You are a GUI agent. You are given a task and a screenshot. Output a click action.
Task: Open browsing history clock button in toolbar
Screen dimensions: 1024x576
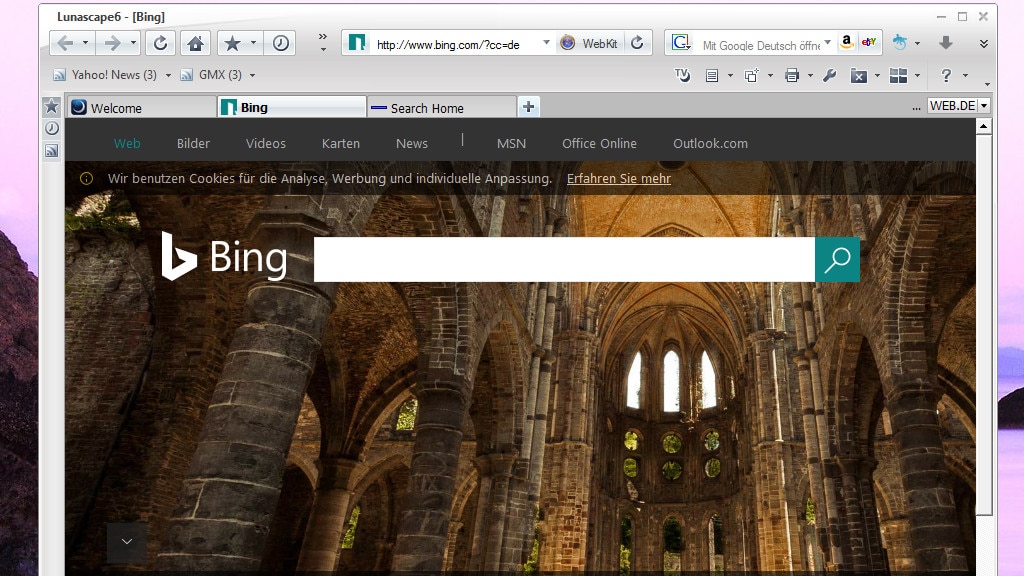[281, 44]
